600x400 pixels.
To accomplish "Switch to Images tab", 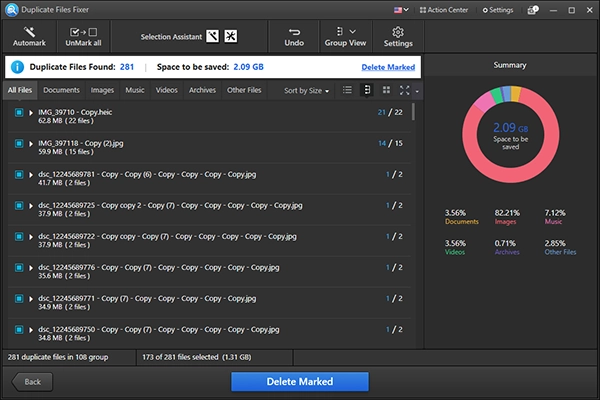I will tap(102, 90).
